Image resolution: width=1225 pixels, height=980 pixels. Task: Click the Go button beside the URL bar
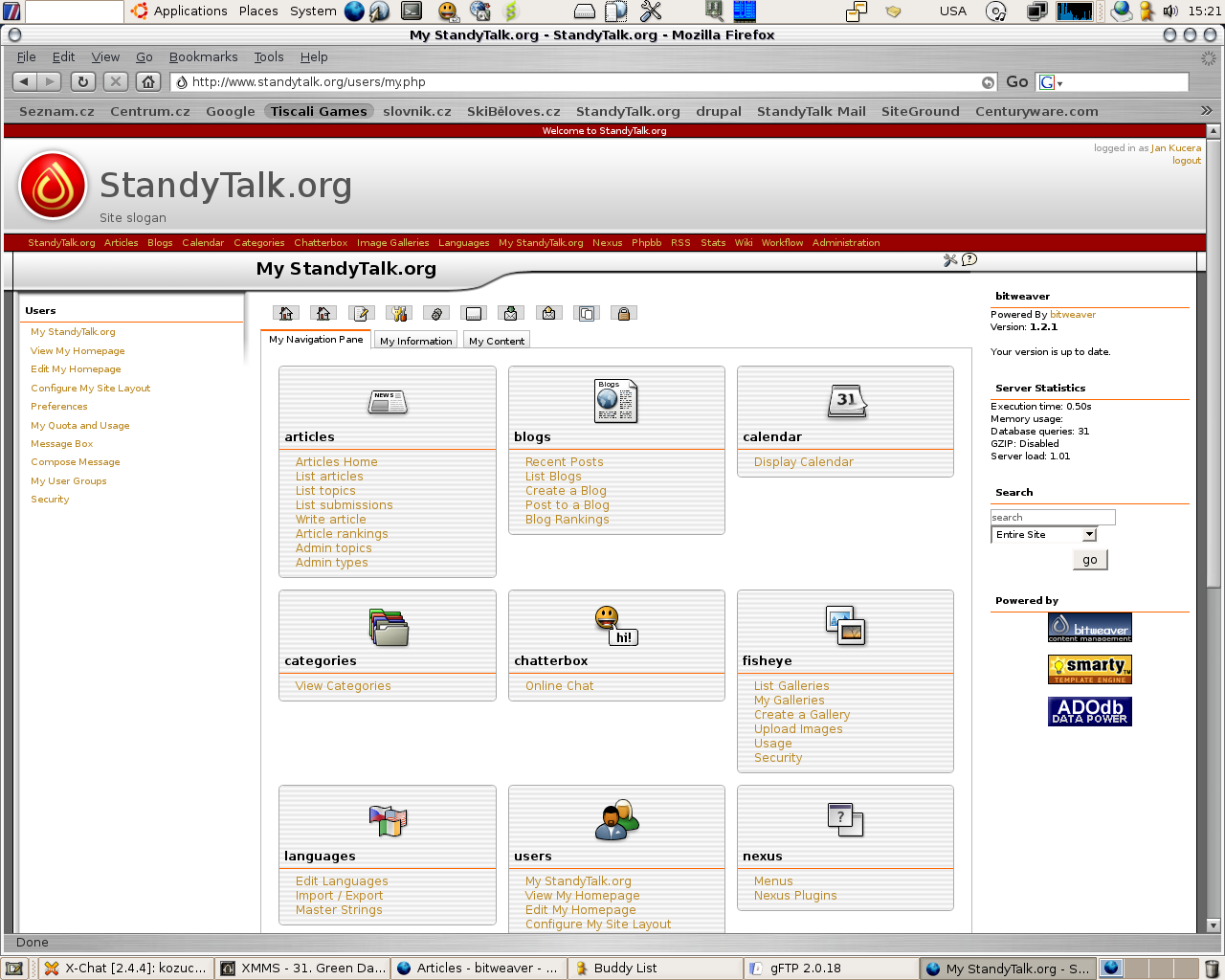(x=1016, y=82)
